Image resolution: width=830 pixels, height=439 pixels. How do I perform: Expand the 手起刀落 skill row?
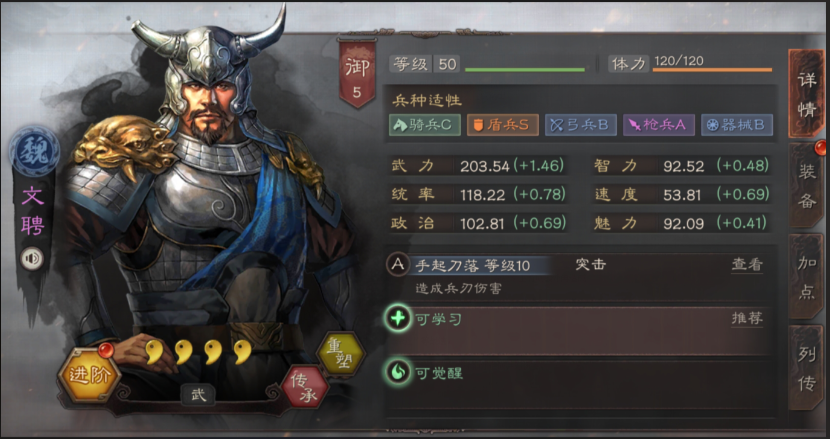(x=577, y=276)
